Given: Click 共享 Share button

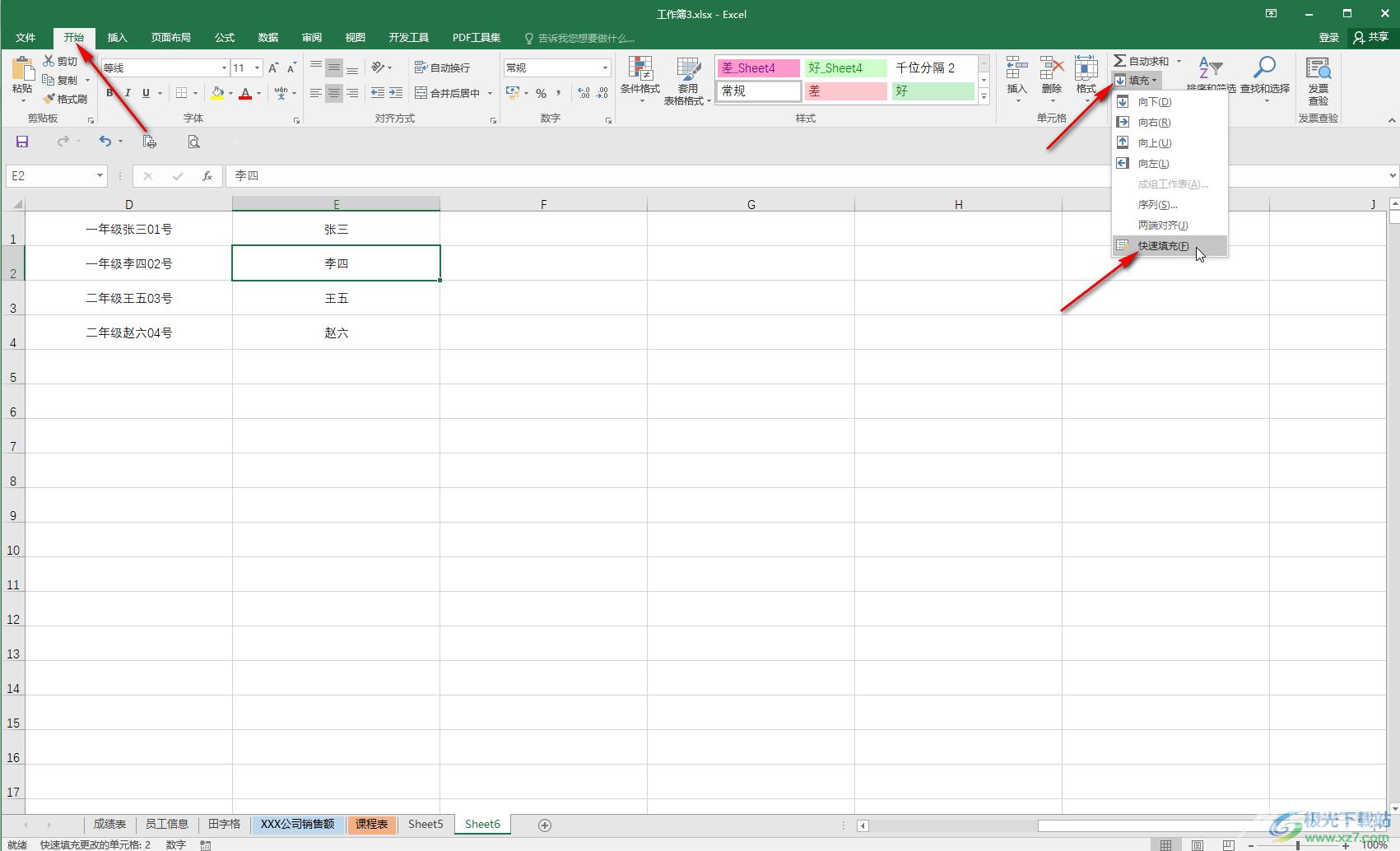Looking at the screenshot, I should click(x=1370, y=38).
